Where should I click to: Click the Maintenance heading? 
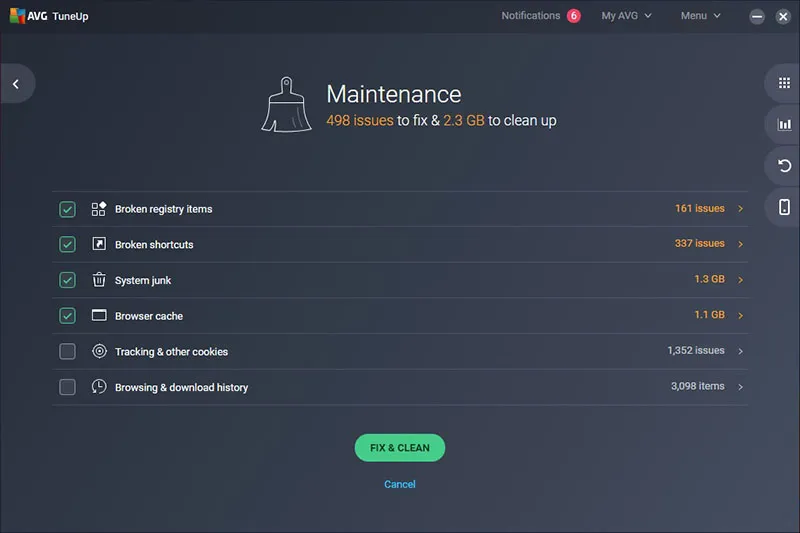point(394,94)
